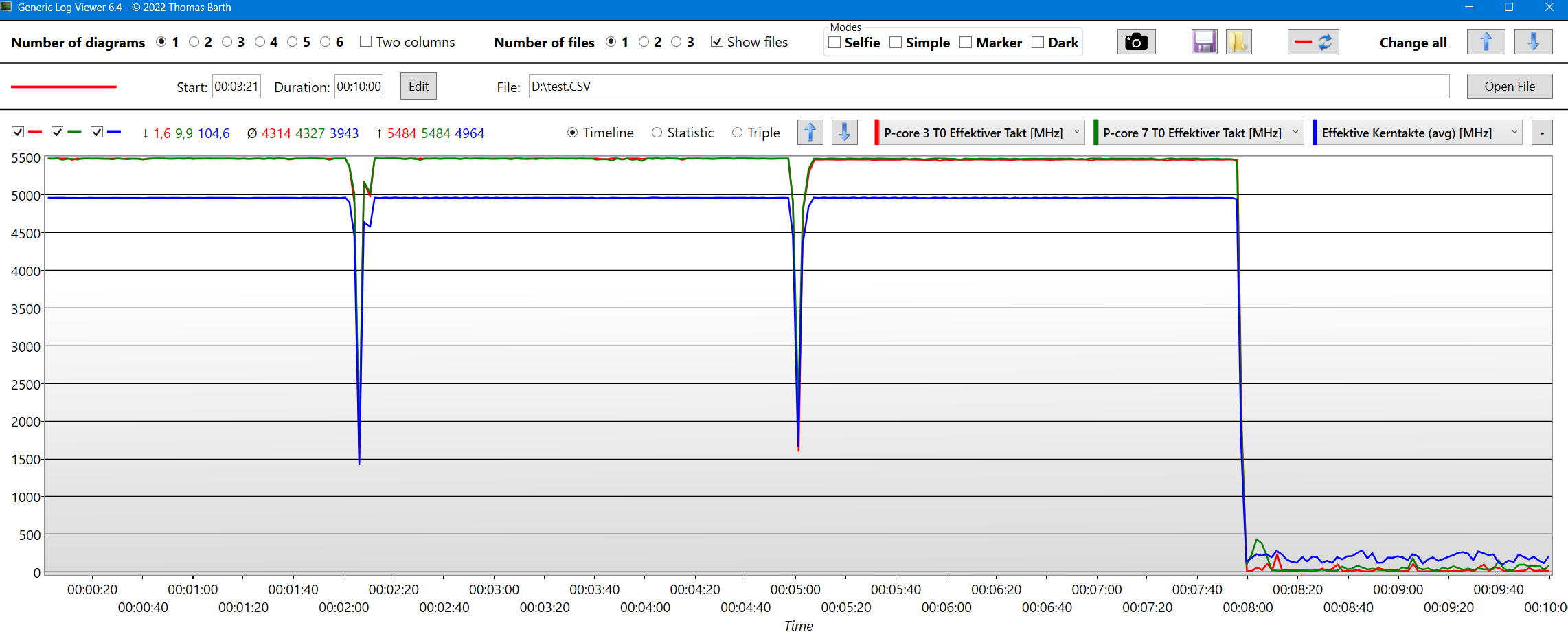Click blue swatch beside Effektive Kerntakte dropdown

click(x=1315, y=133)
